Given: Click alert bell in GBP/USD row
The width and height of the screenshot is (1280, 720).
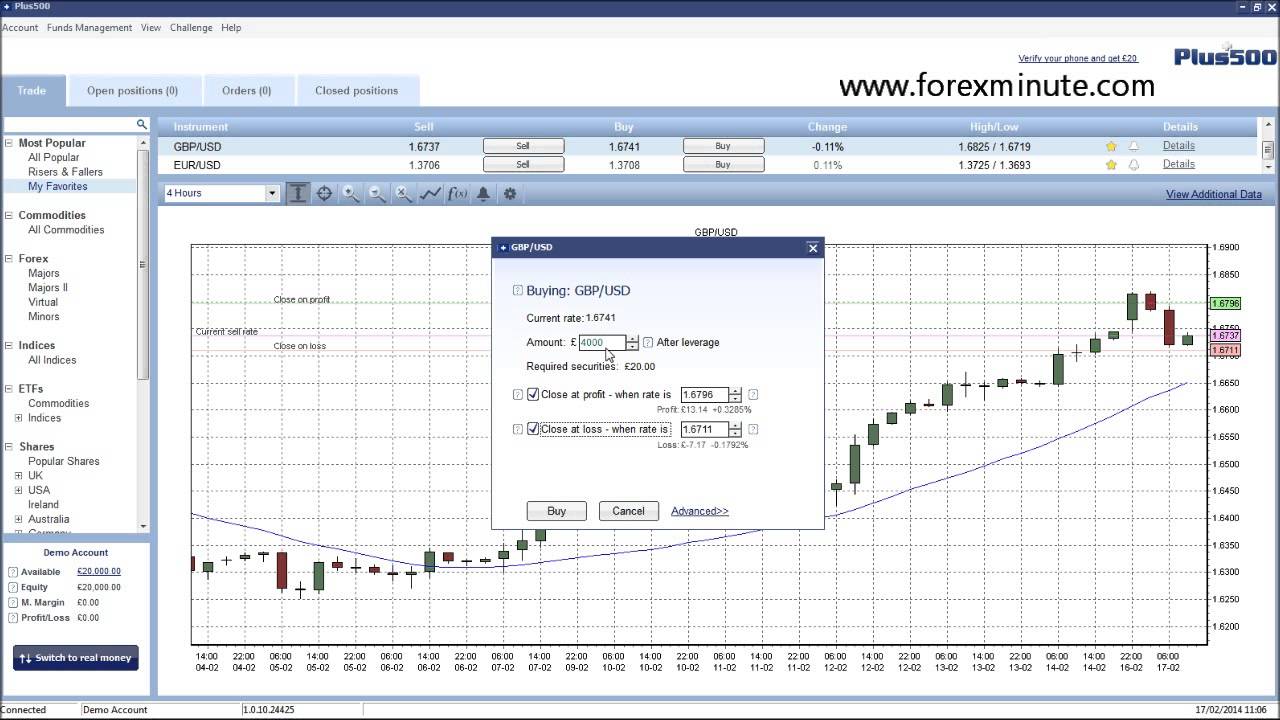Looking at the screenshot, I should pos(1134,146).
